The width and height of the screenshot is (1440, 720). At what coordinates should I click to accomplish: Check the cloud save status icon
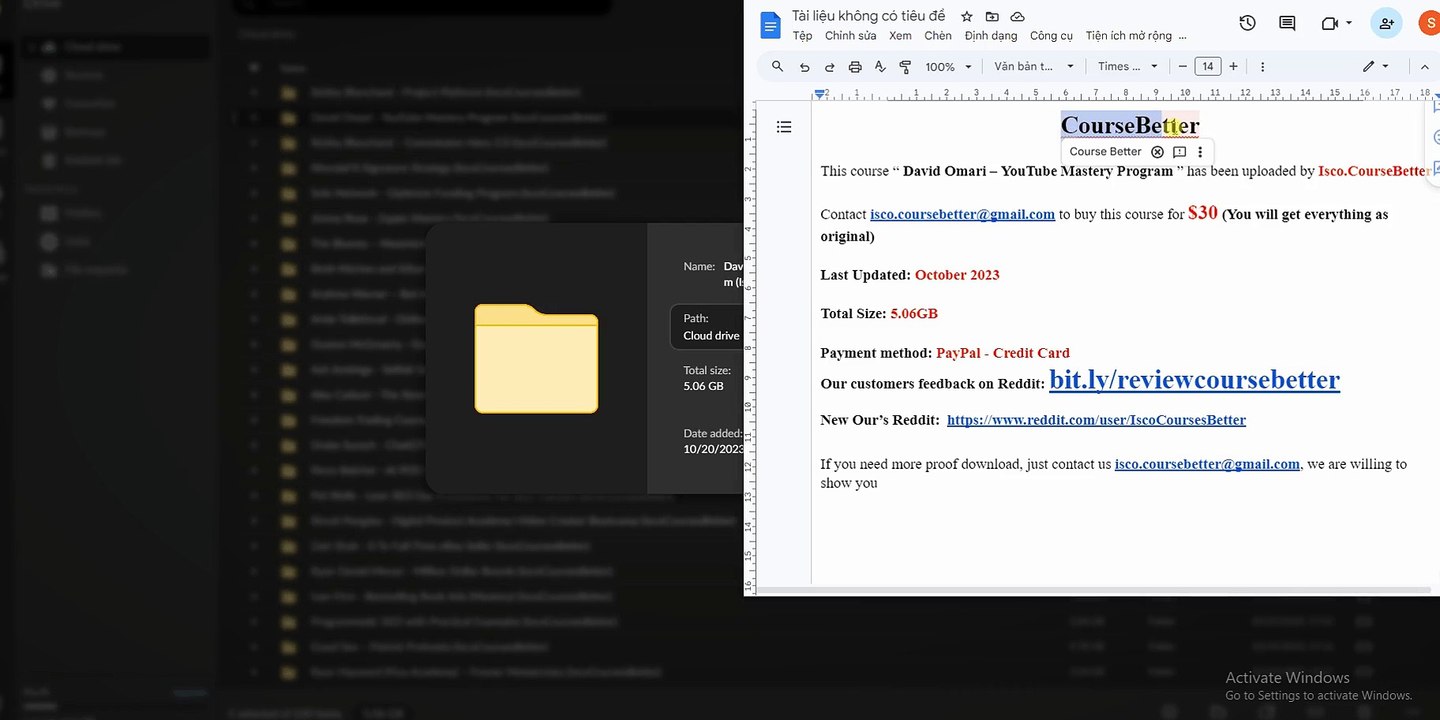tap(1018, 17)
